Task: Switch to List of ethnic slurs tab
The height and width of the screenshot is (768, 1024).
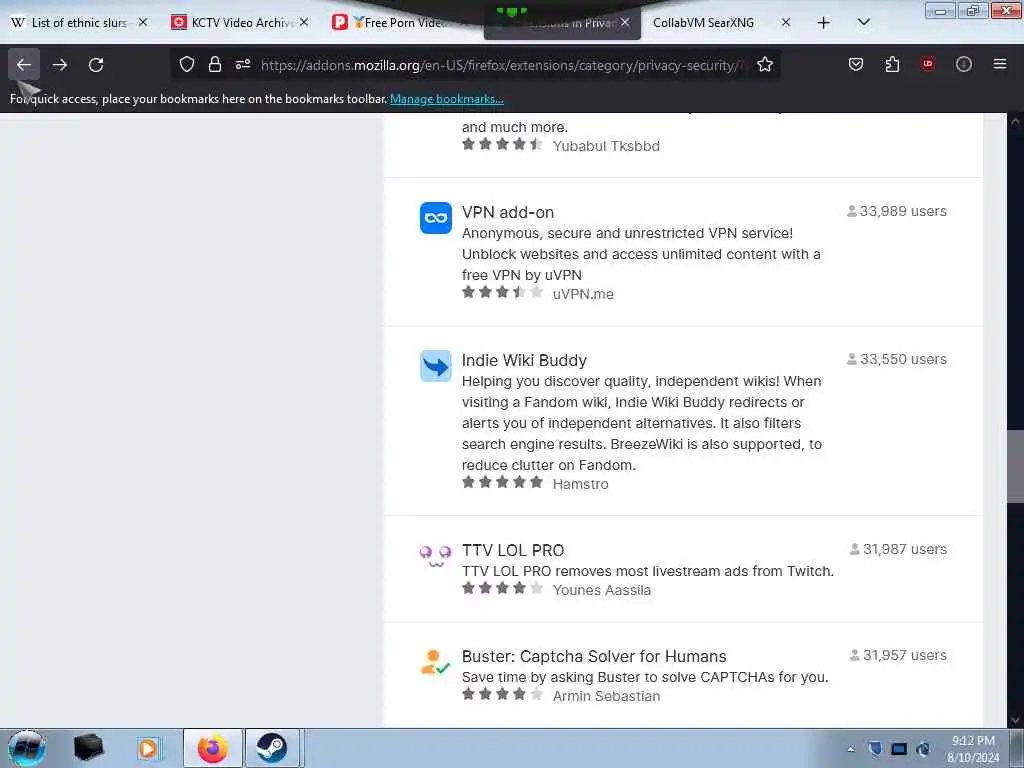Action: pyautogui.click(x=78, y=23)
